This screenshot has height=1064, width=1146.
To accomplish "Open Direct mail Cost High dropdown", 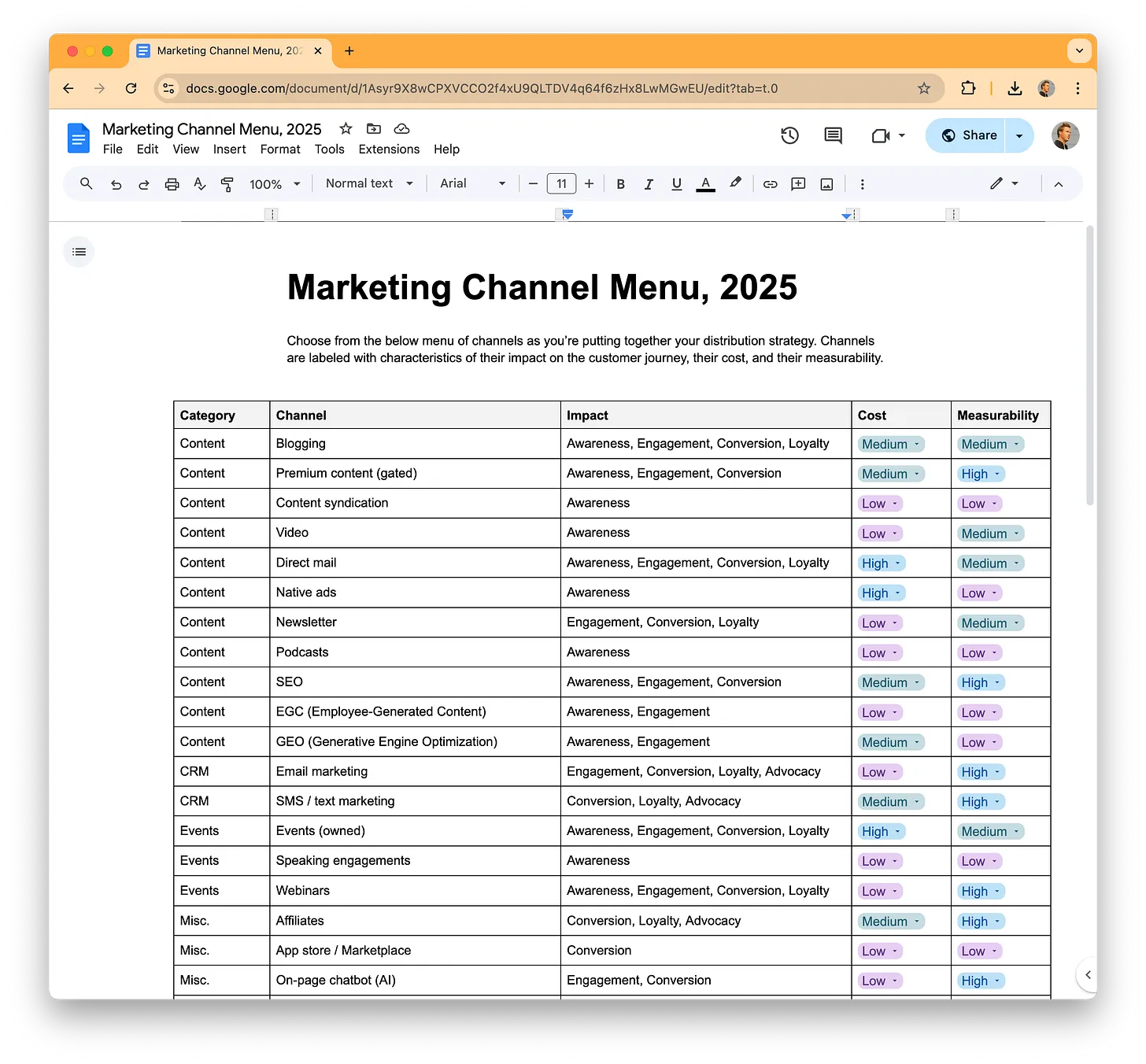I will [x=882, y=563].
